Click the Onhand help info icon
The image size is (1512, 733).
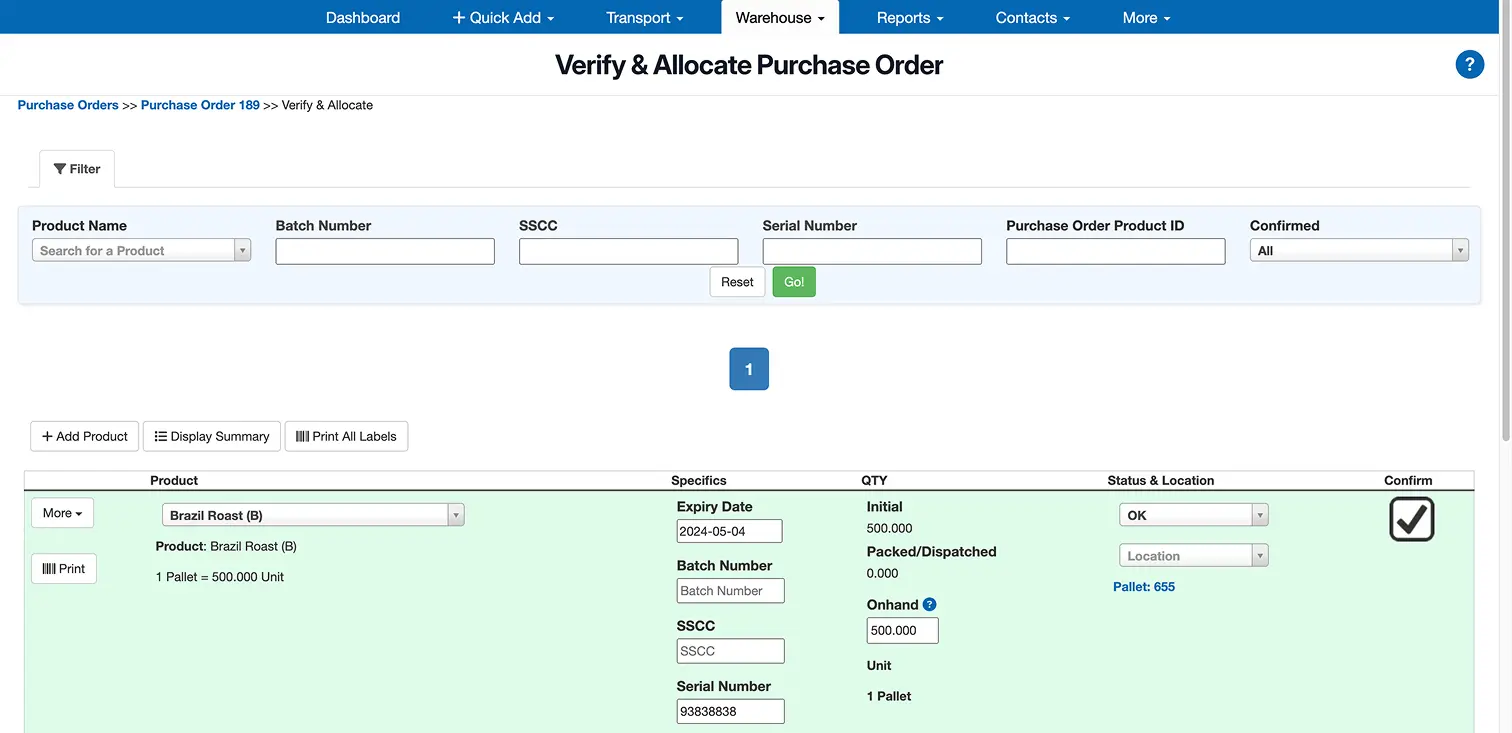pos(930,604)
